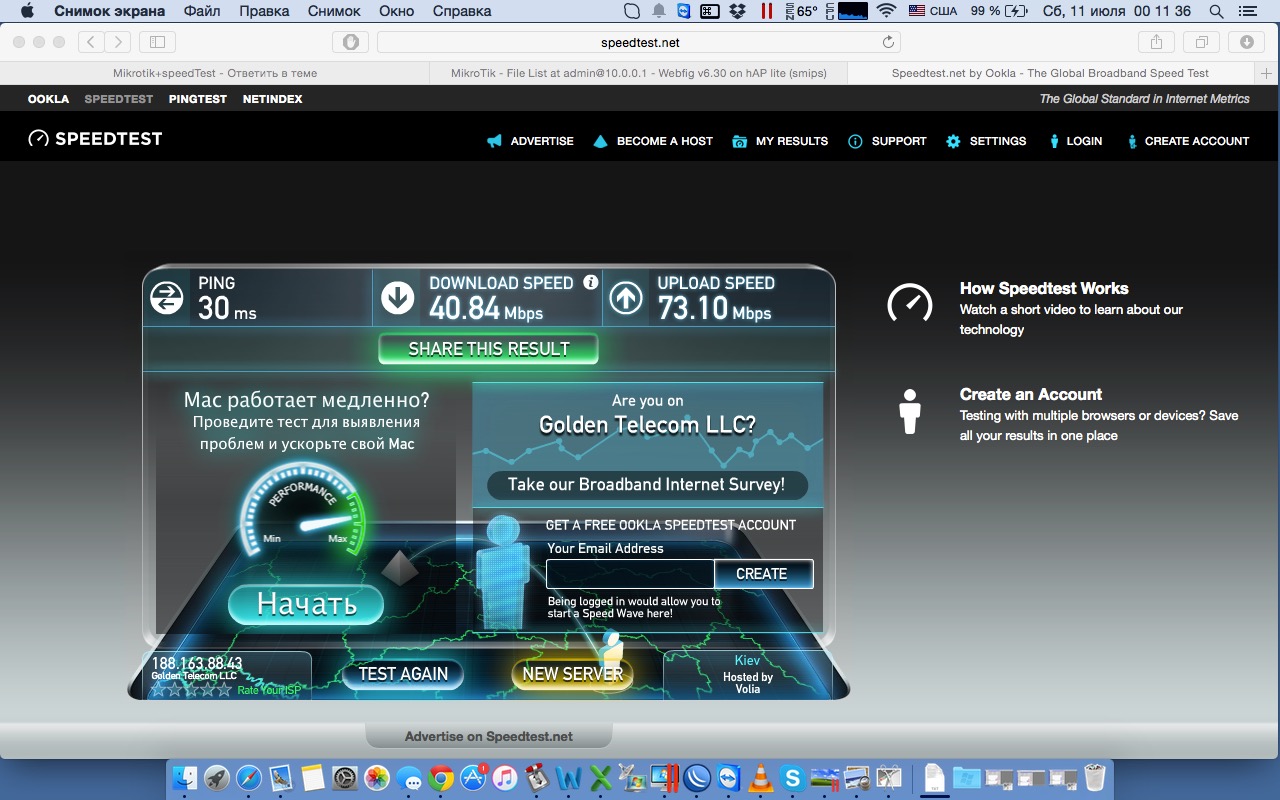Click the IP address 188.163.88.43
Image resolution: width=1280 pixels, height=800 pixels.
coord(197,663)
